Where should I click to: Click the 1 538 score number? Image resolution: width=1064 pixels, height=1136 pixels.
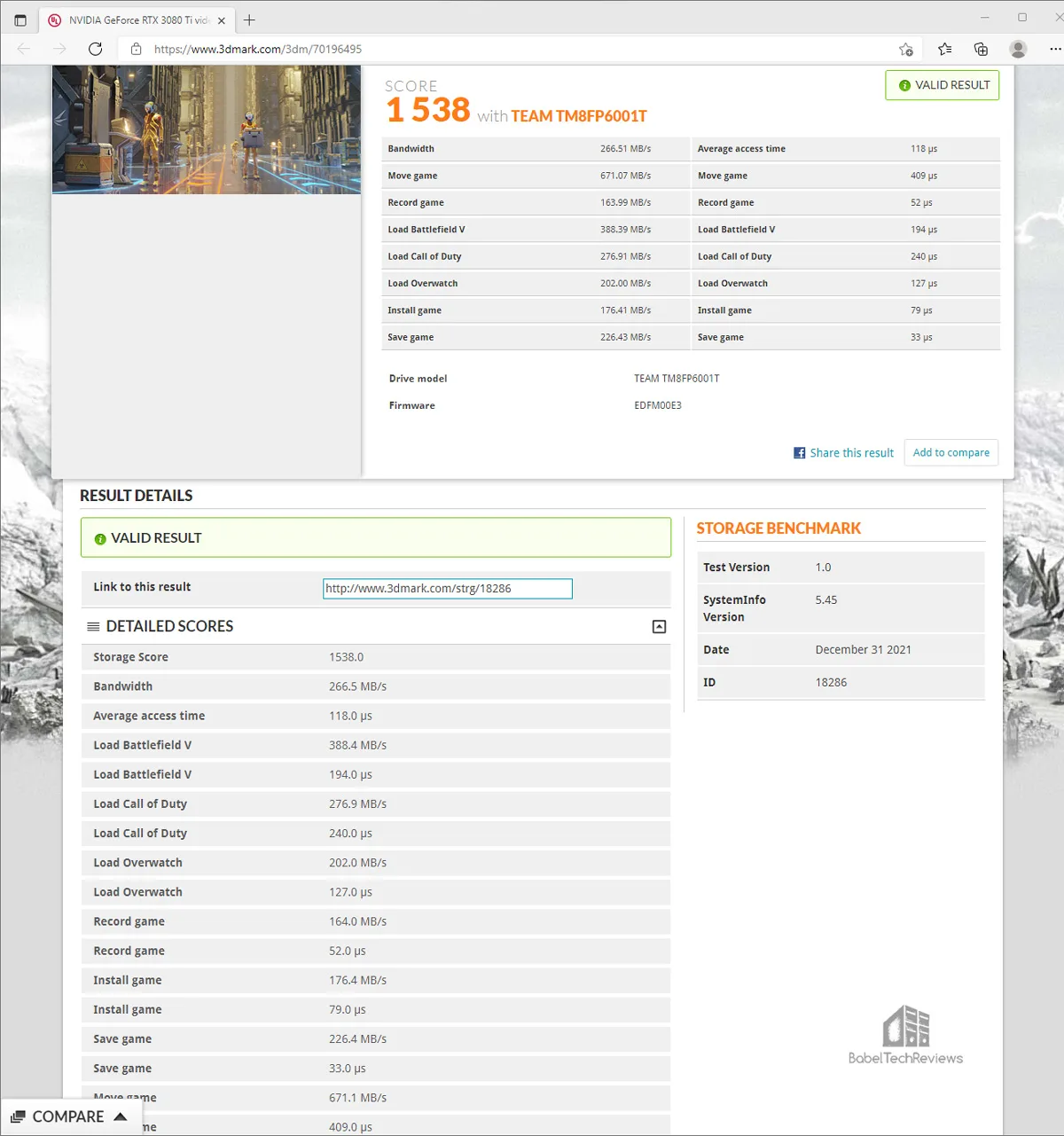click(x=428, y=110)
